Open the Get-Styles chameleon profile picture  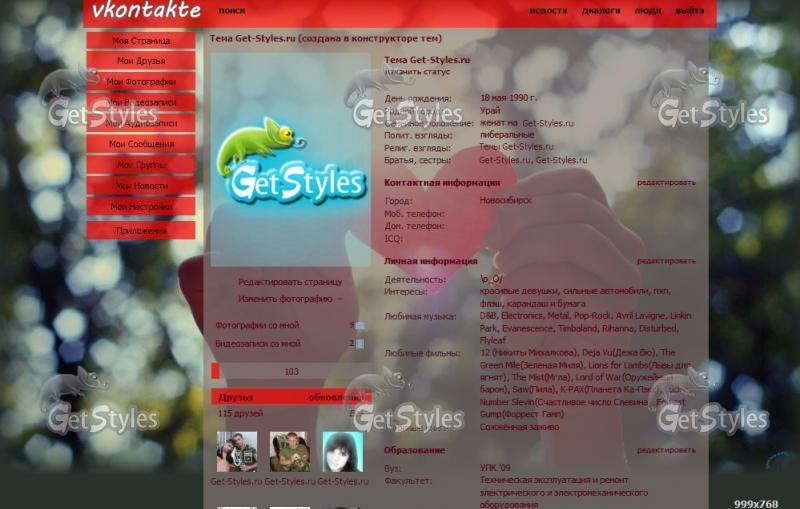click(290, 160)
